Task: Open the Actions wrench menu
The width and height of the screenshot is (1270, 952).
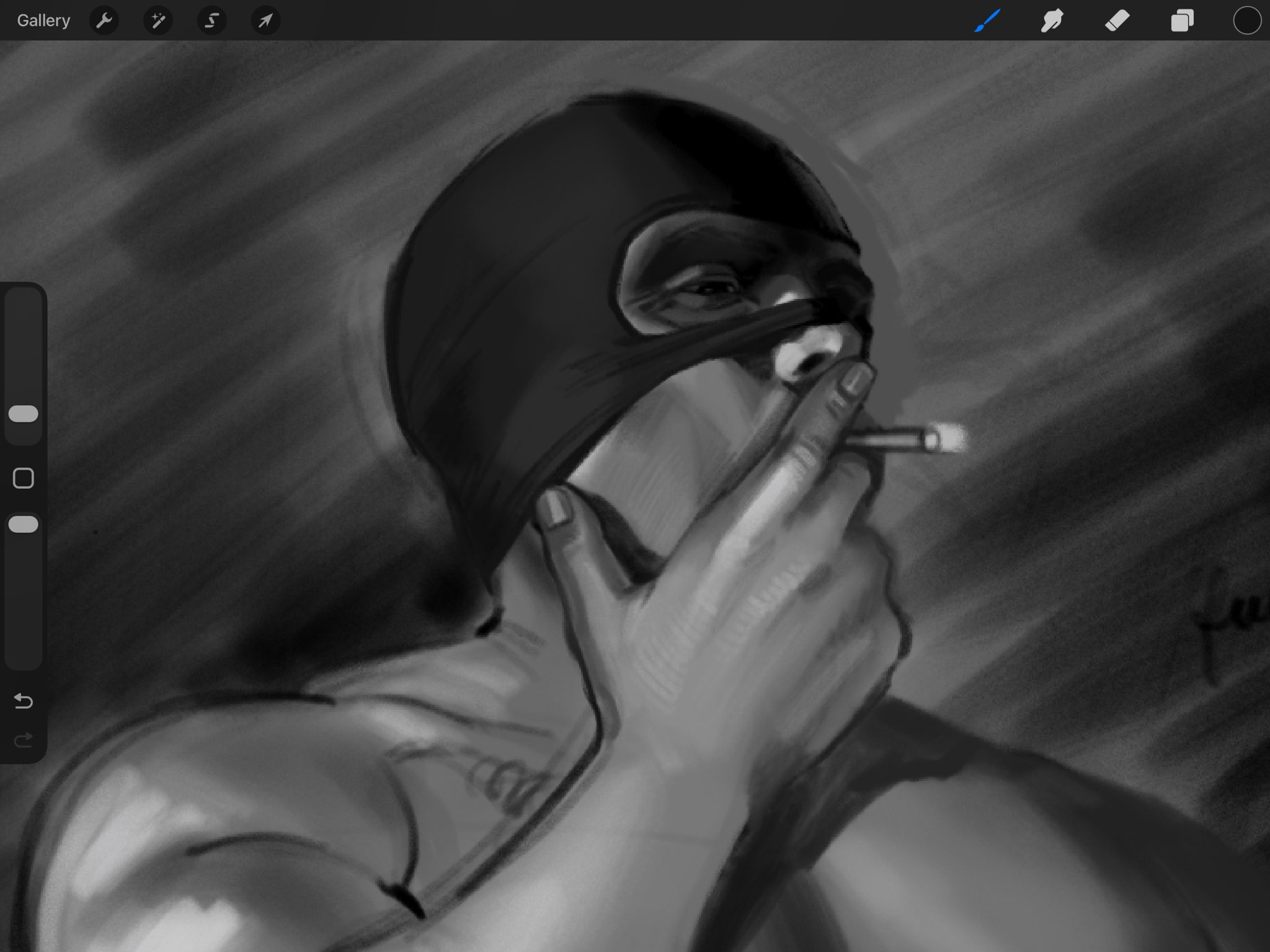Action: click(x=104, y=21)
